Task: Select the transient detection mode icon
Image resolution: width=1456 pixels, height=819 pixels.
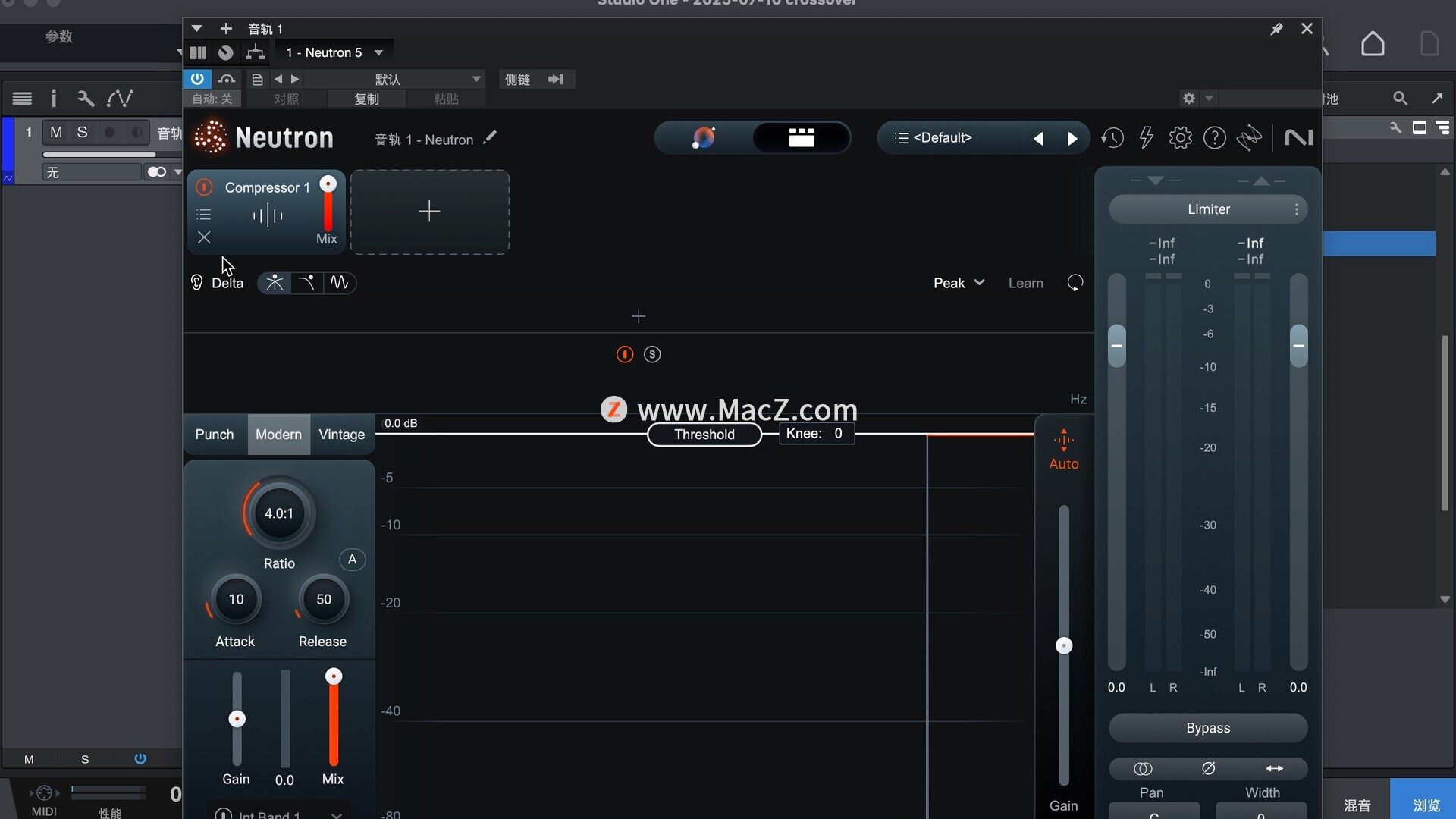Action: (275, 283)
